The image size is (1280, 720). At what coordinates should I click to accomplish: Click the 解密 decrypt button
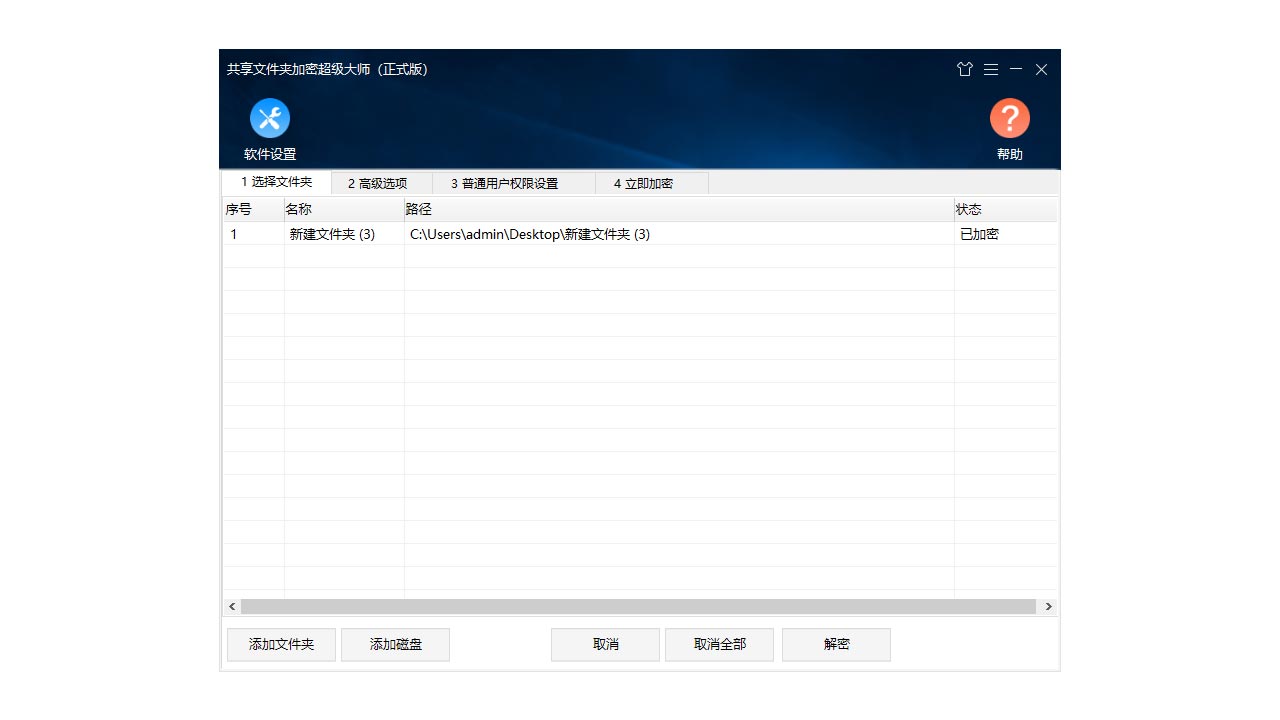tap(836, 644)
